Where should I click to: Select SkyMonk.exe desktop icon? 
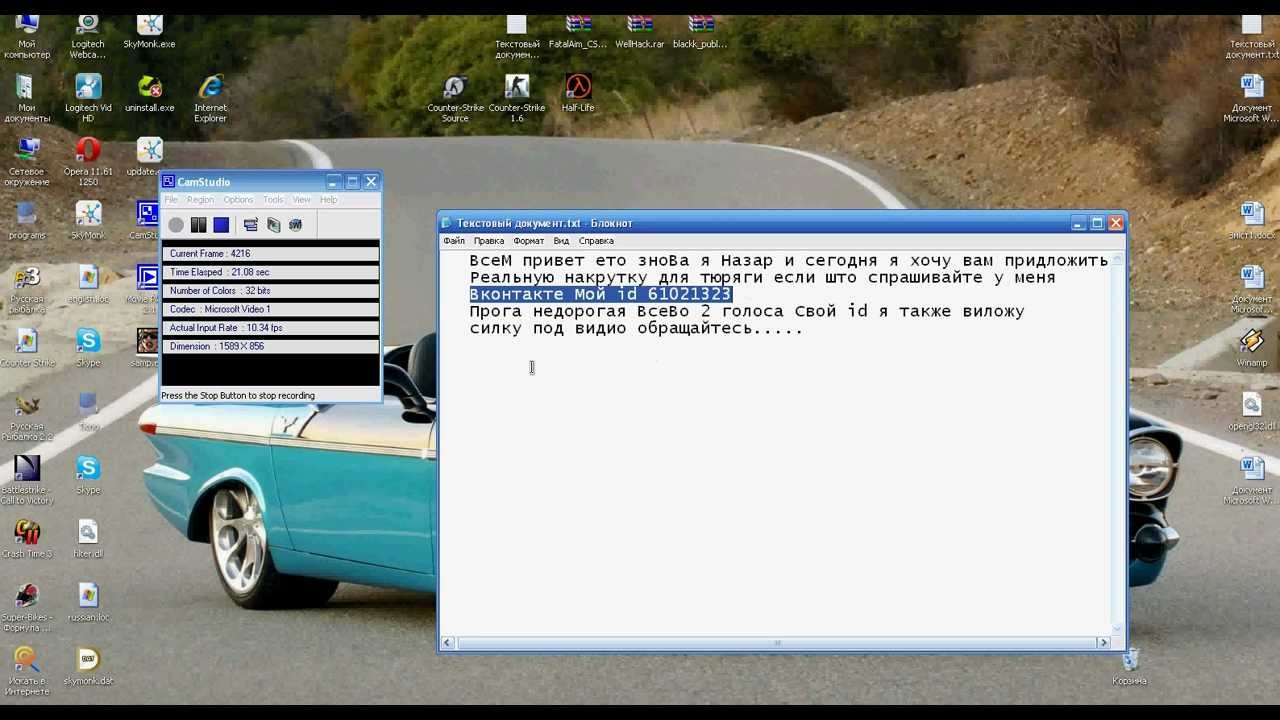[149, 32]
